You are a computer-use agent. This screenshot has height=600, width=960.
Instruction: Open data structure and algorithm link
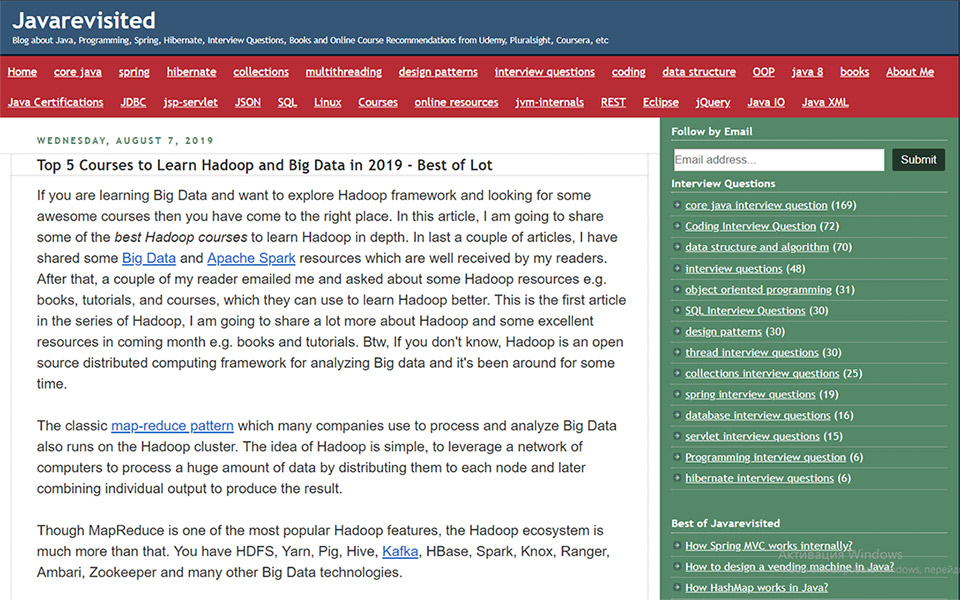pos(757,247)
